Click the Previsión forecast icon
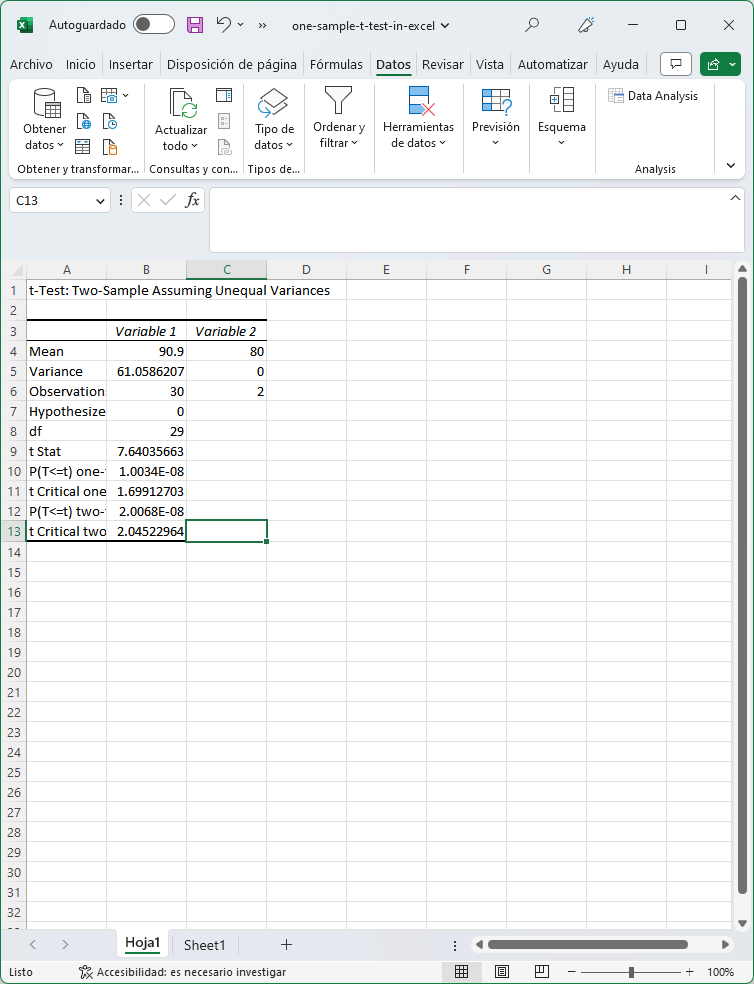754x984 pixels. pos(496,101)
